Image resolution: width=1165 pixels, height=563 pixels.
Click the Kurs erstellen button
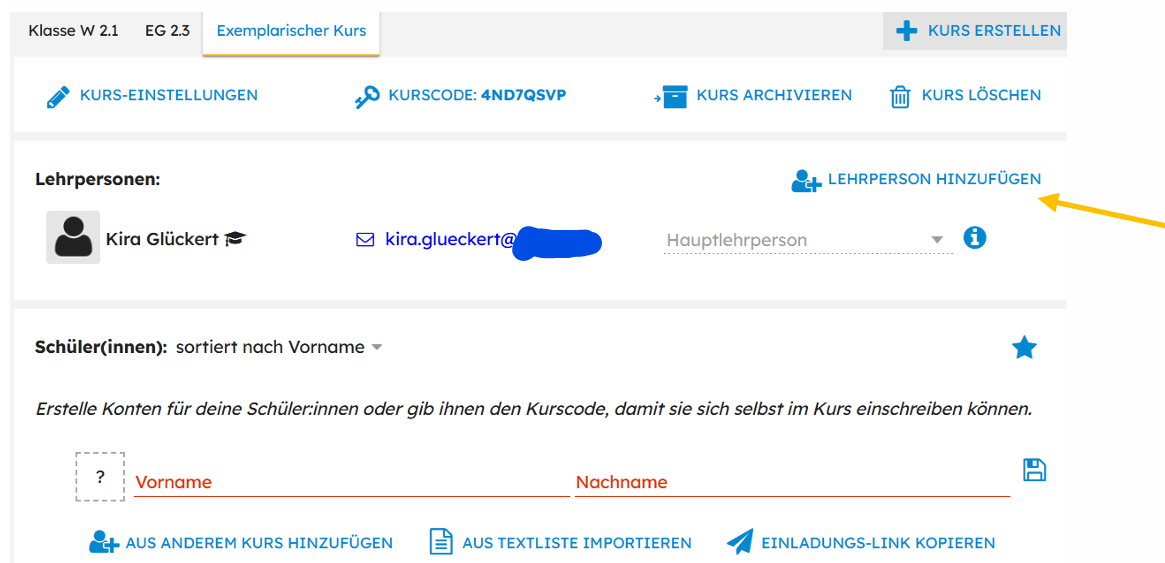(x=977, y=31)
